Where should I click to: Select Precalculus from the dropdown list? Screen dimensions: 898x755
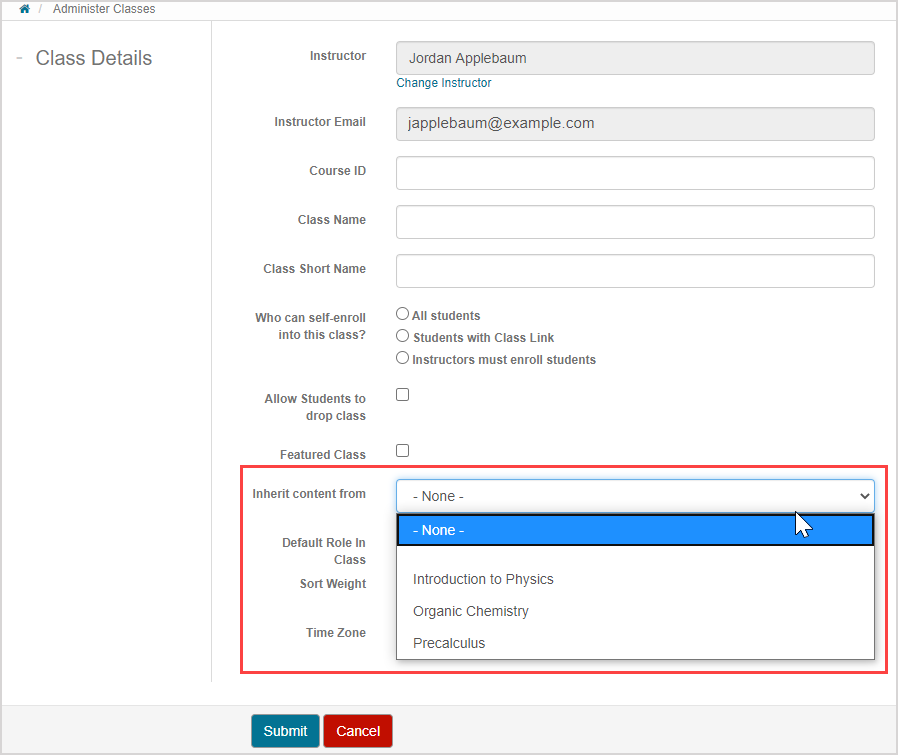[449, 643]
